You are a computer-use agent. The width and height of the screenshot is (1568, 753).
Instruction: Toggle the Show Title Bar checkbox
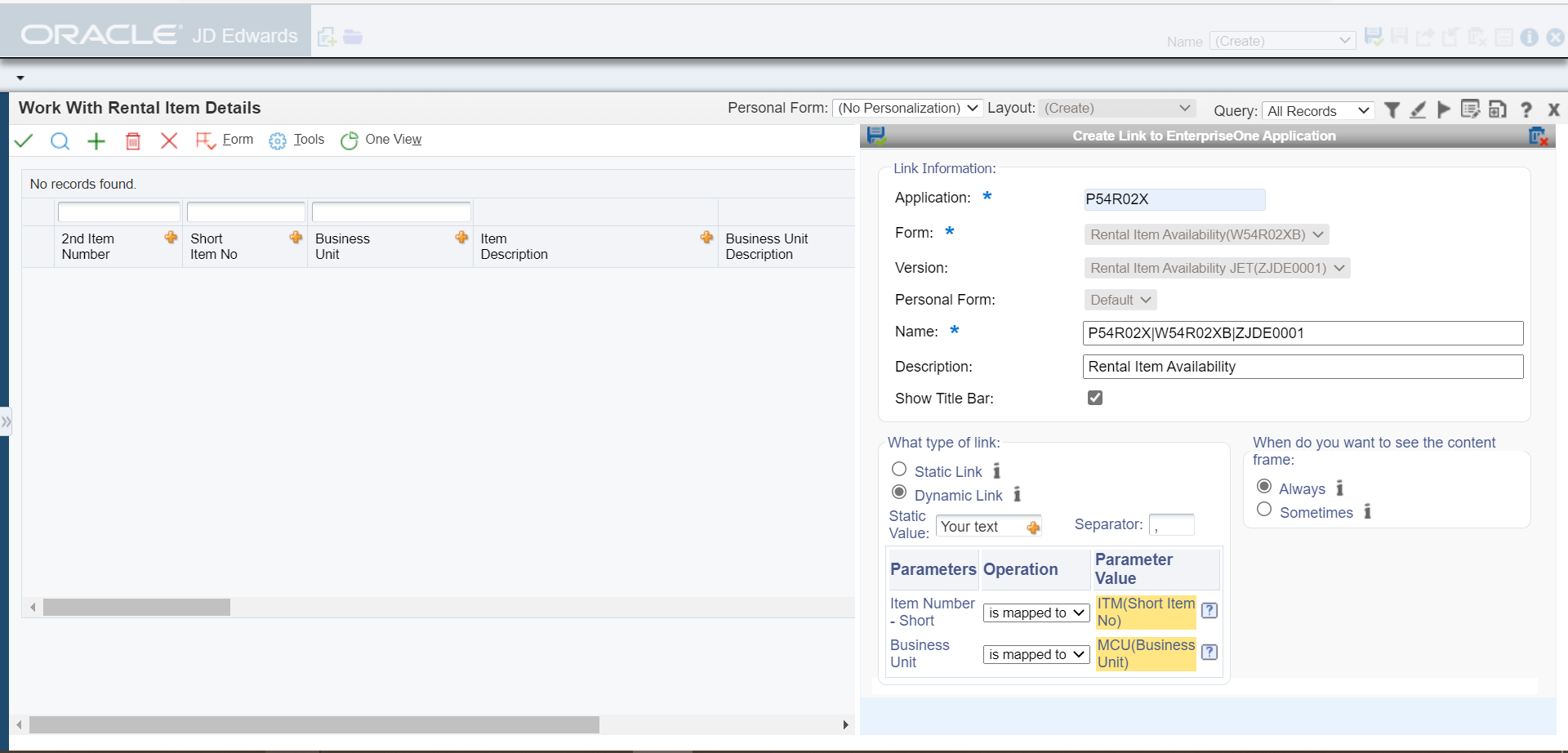pos(1095,398)
